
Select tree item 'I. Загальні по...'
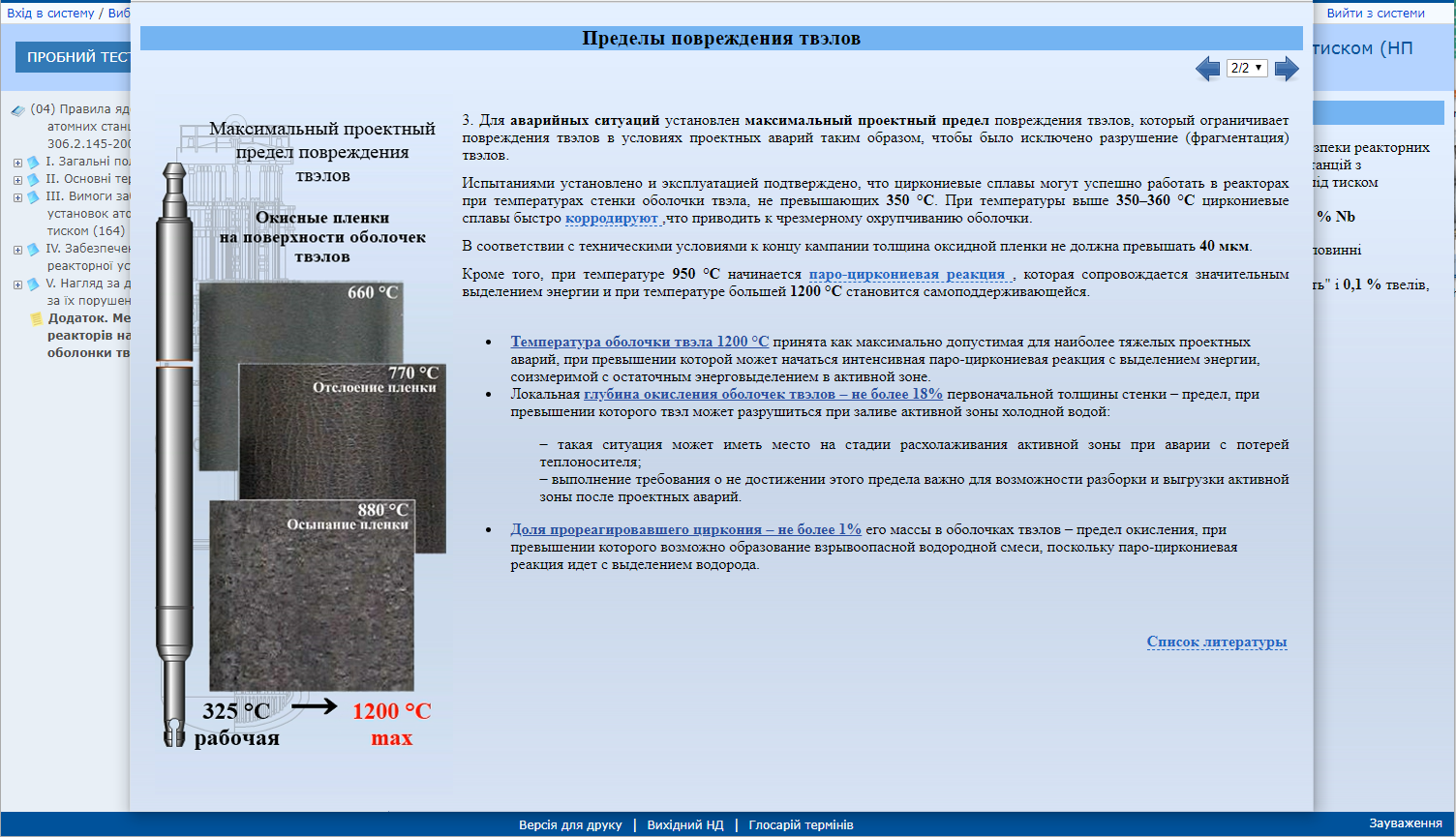coord(87,162)
